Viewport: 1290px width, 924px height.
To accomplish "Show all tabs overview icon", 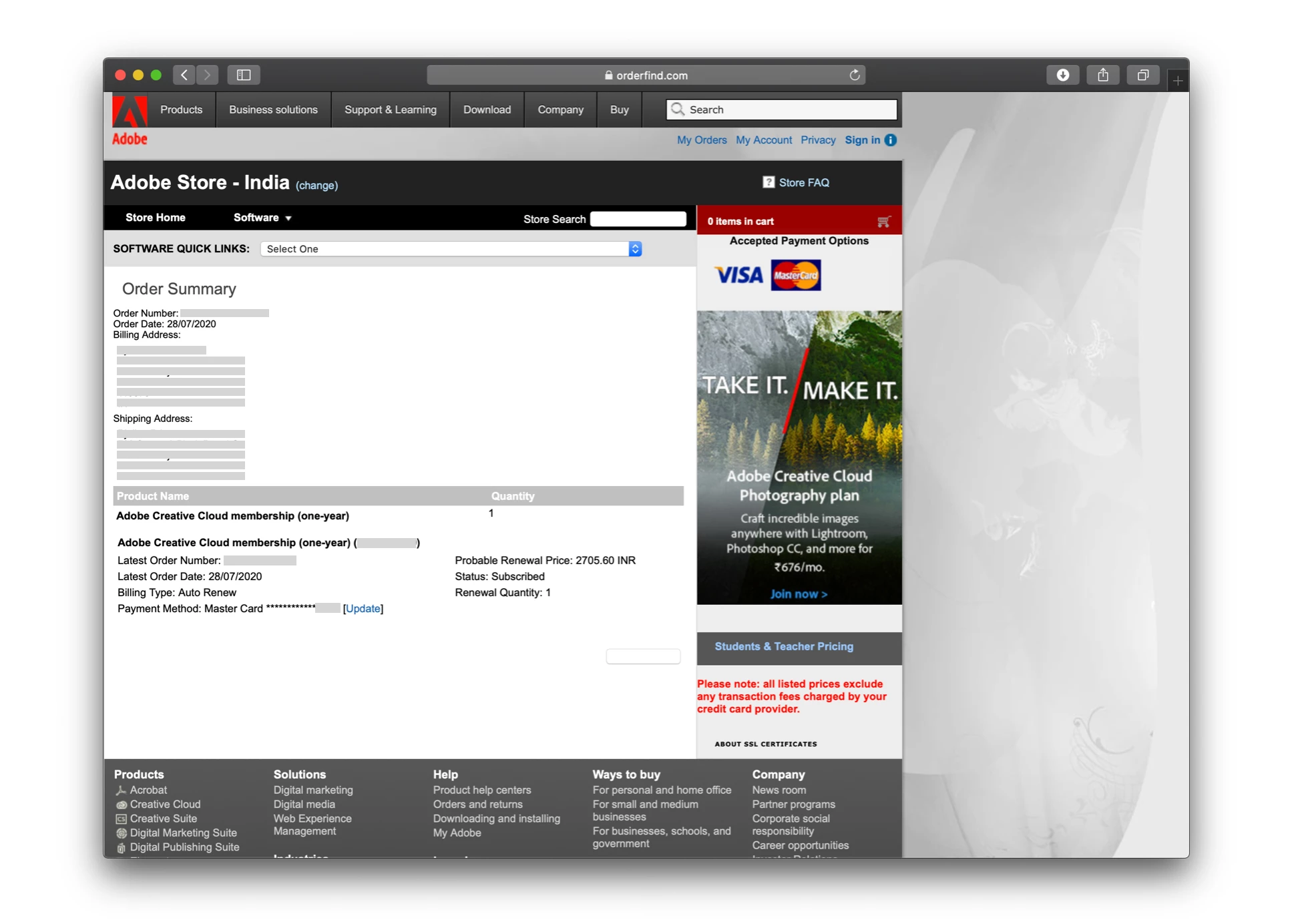I will click(x=1142, y=75).
